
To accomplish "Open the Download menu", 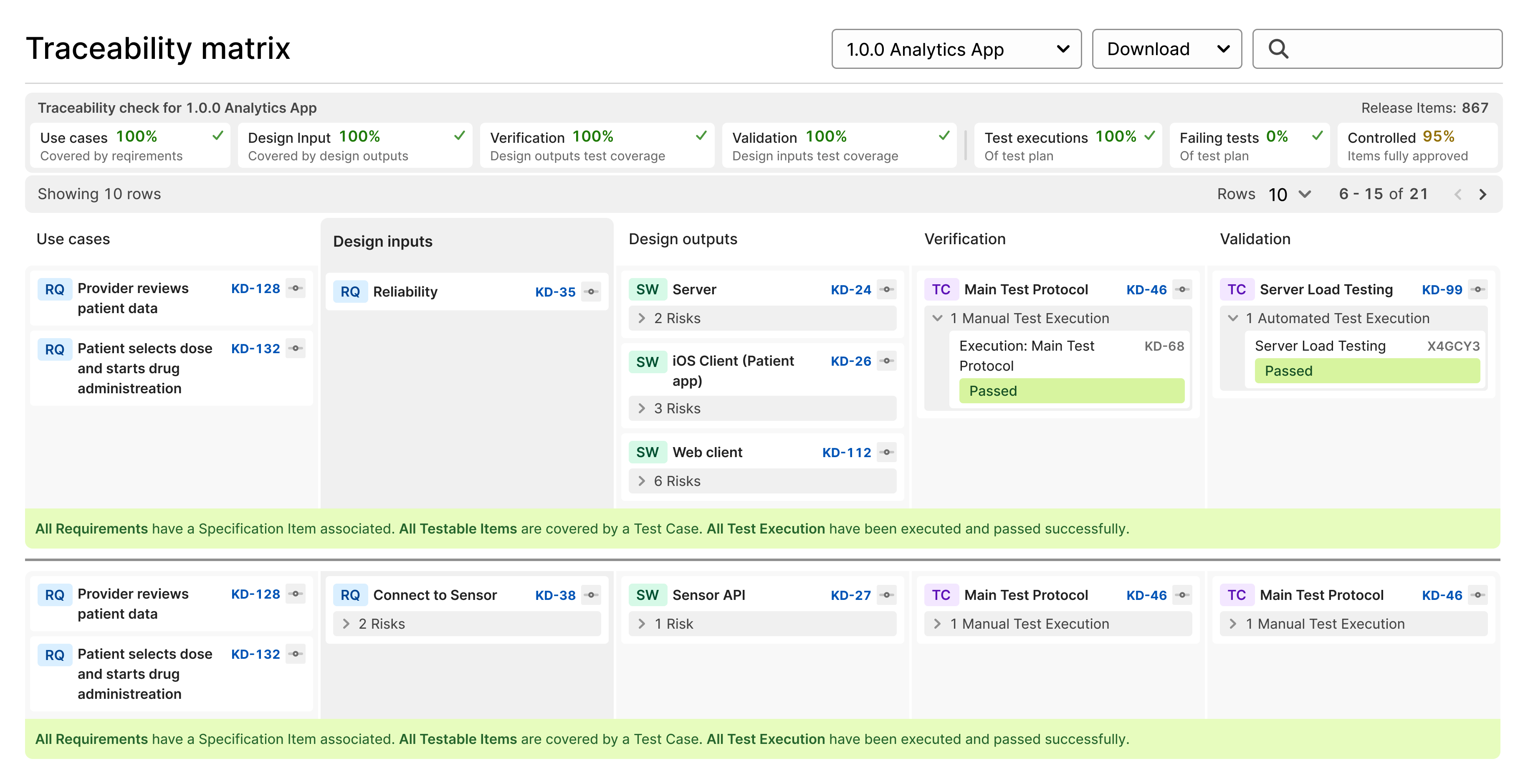I will coord(1166,48).
